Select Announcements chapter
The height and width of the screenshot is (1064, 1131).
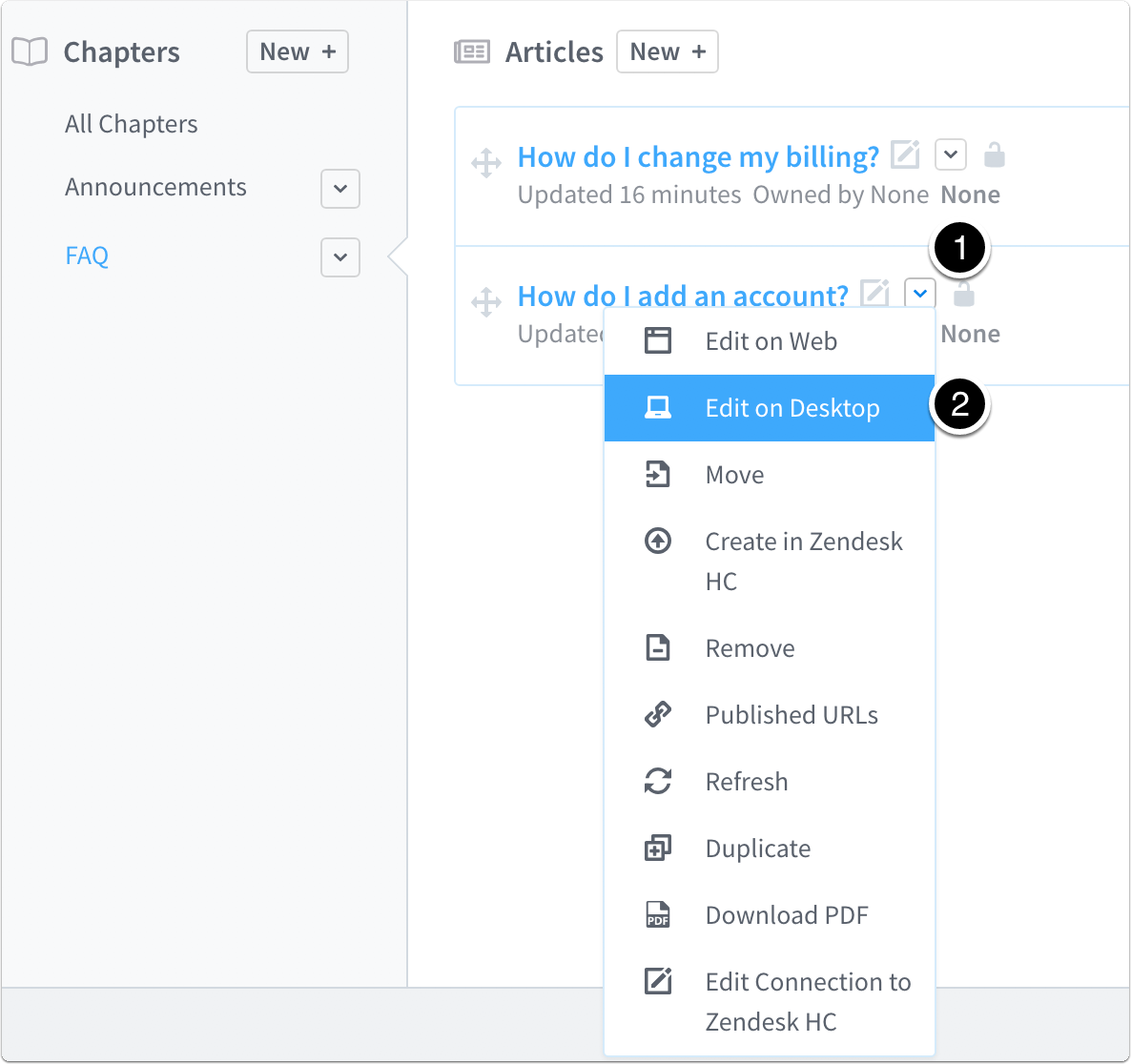click(x=155, y=187)
